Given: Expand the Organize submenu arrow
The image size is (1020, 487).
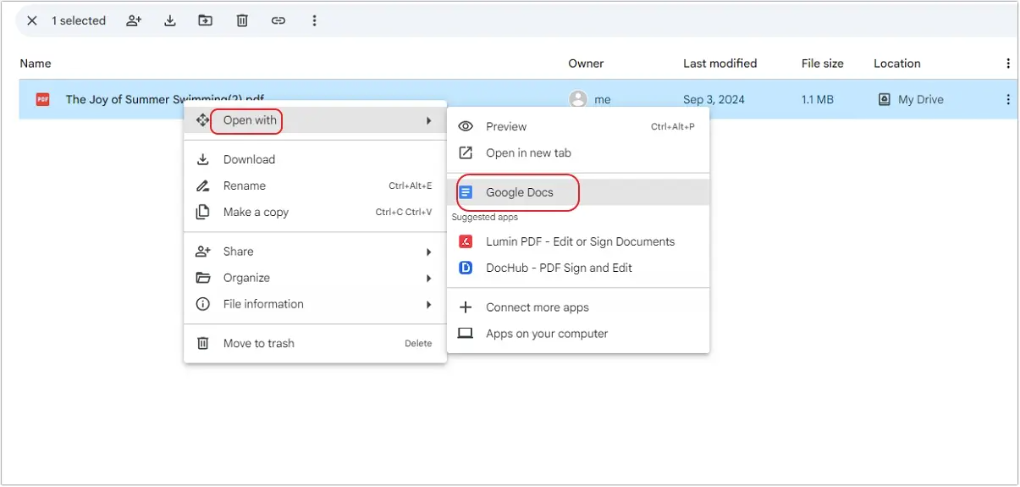Looking at the screenshot, I should (x=429, y=278).
